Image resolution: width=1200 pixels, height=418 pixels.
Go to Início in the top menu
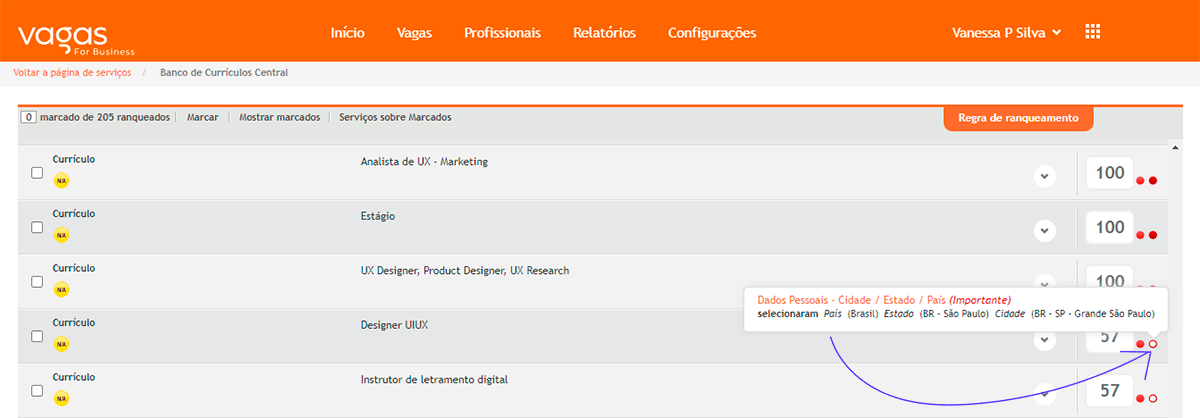click(347, 33)
